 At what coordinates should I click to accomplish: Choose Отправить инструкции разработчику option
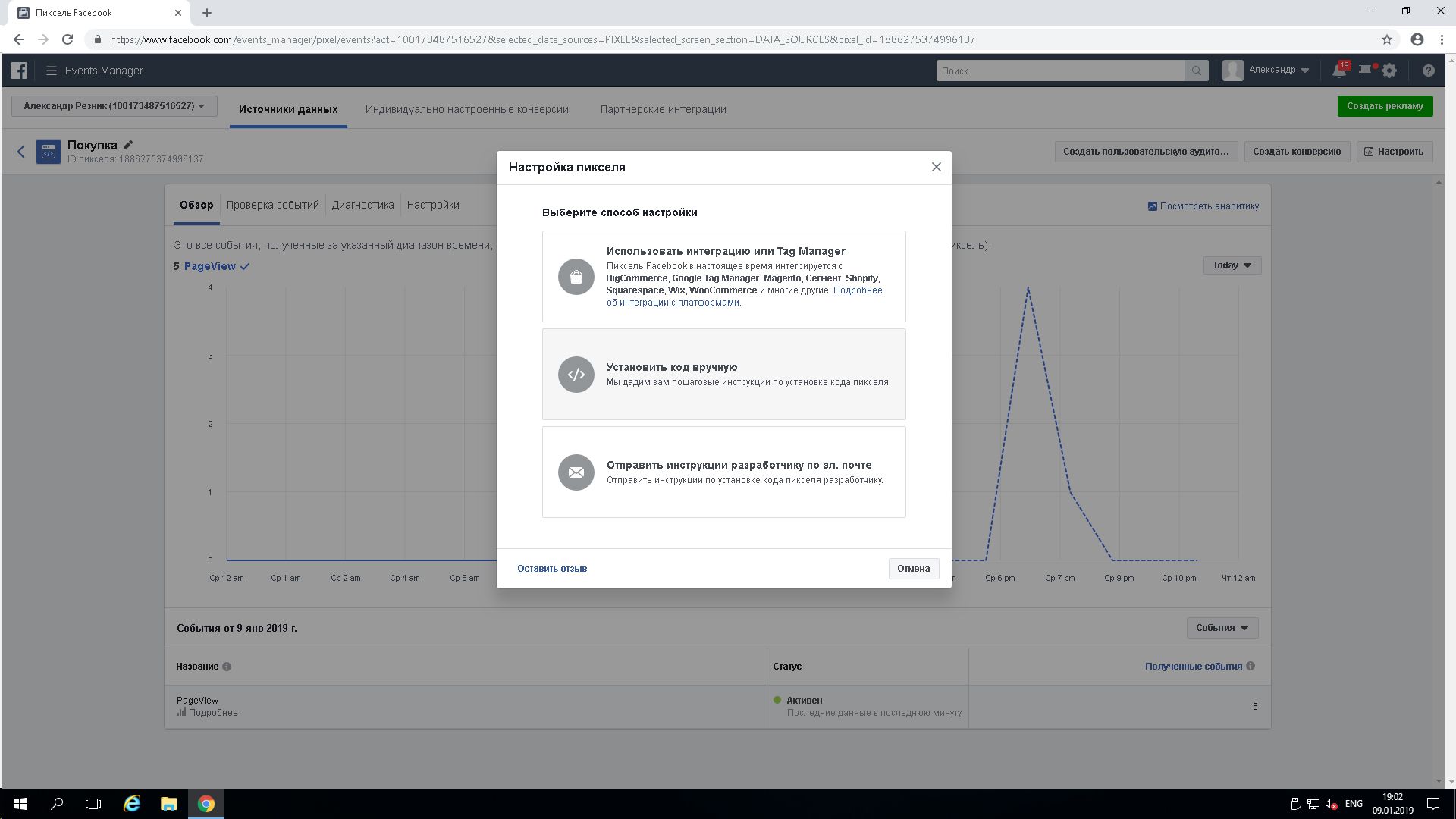(724, 472)
